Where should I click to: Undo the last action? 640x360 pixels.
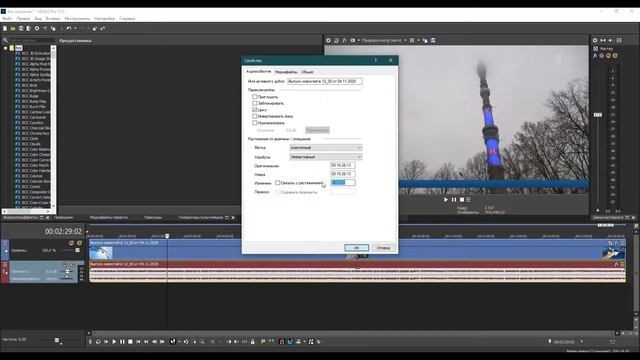coord(69,29)
